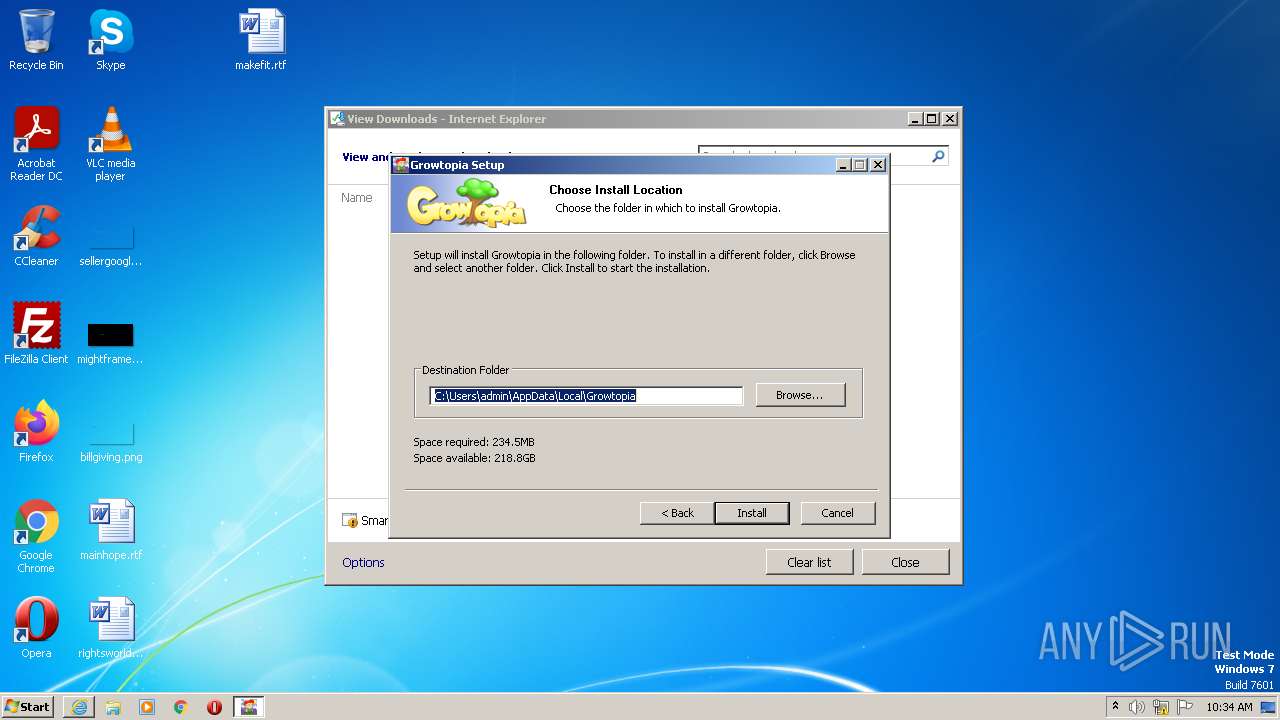This screenshot has width=1280, height=720.
Task: Click the Name column header
Action: (x=357, y=198)
